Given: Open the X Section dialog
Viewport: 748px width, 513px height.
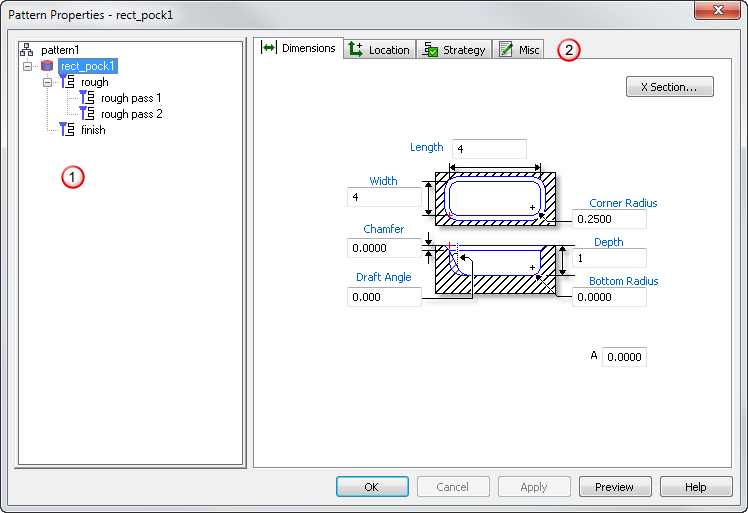Looking at the screenshot, I should click(670, 87).
